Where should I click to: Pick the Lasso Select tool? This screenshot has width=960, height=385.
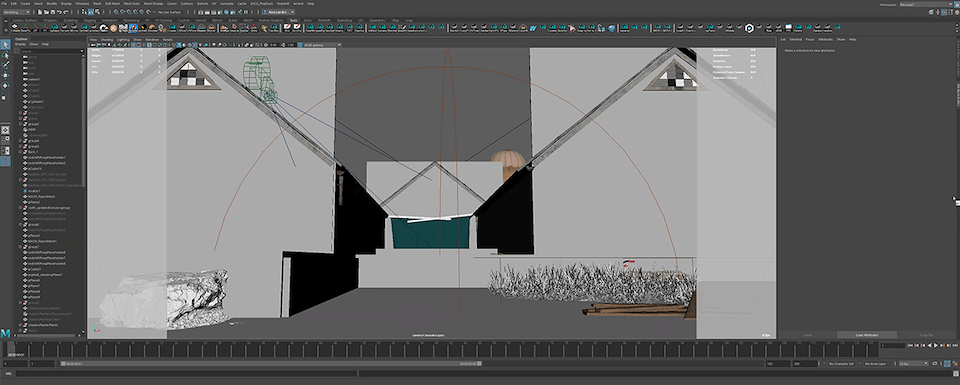[x=6, y=54]
